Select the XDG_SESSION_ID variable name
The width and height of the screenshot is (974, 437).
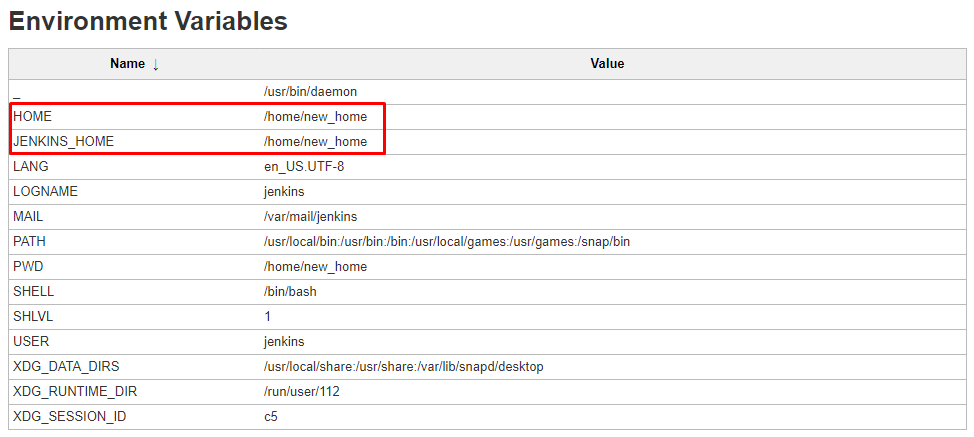coord(70,417)
